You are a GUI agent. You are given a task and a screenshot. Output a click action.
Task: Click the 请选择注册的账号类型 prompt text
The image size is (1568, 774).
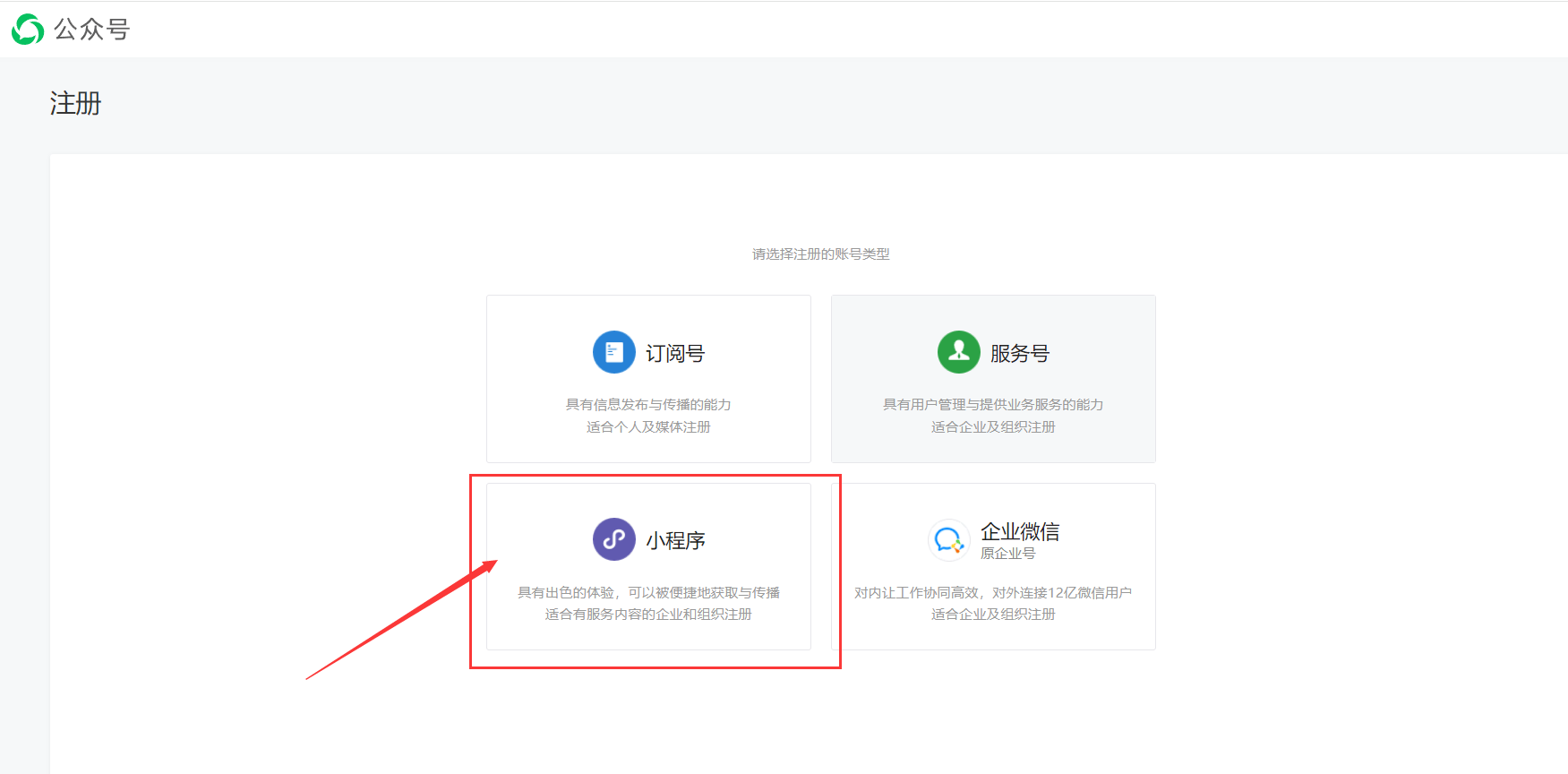[821, 254]
